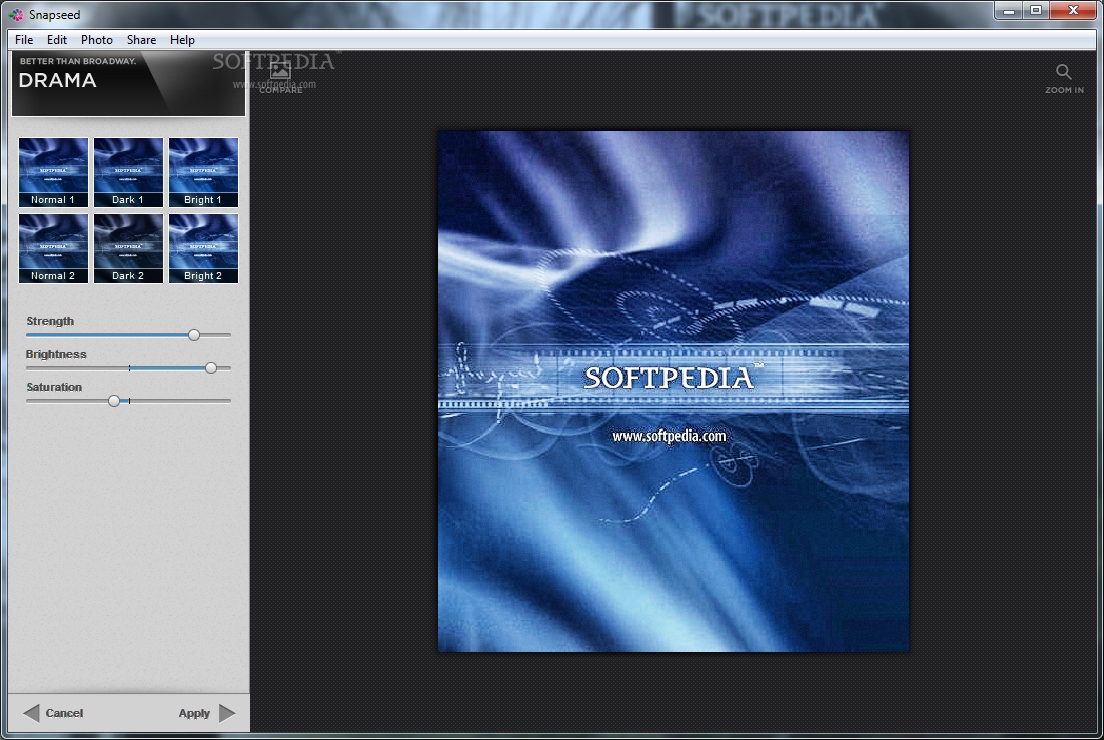Open the Photo menu

(96, 40)
